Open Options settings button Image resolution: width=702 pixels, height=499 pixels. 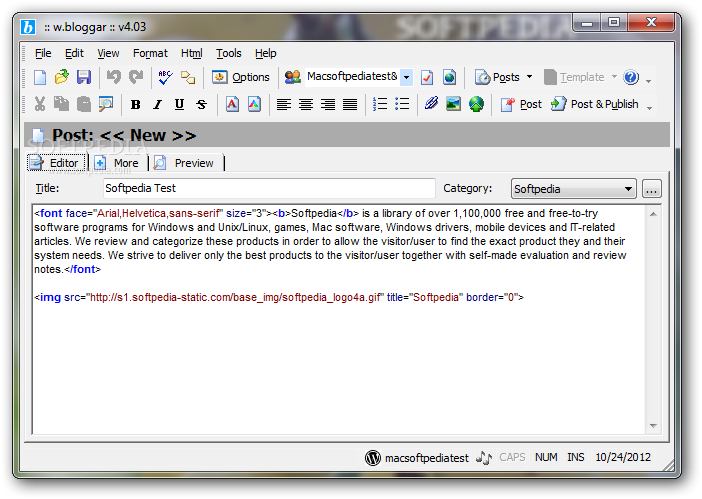click(241, 77)
